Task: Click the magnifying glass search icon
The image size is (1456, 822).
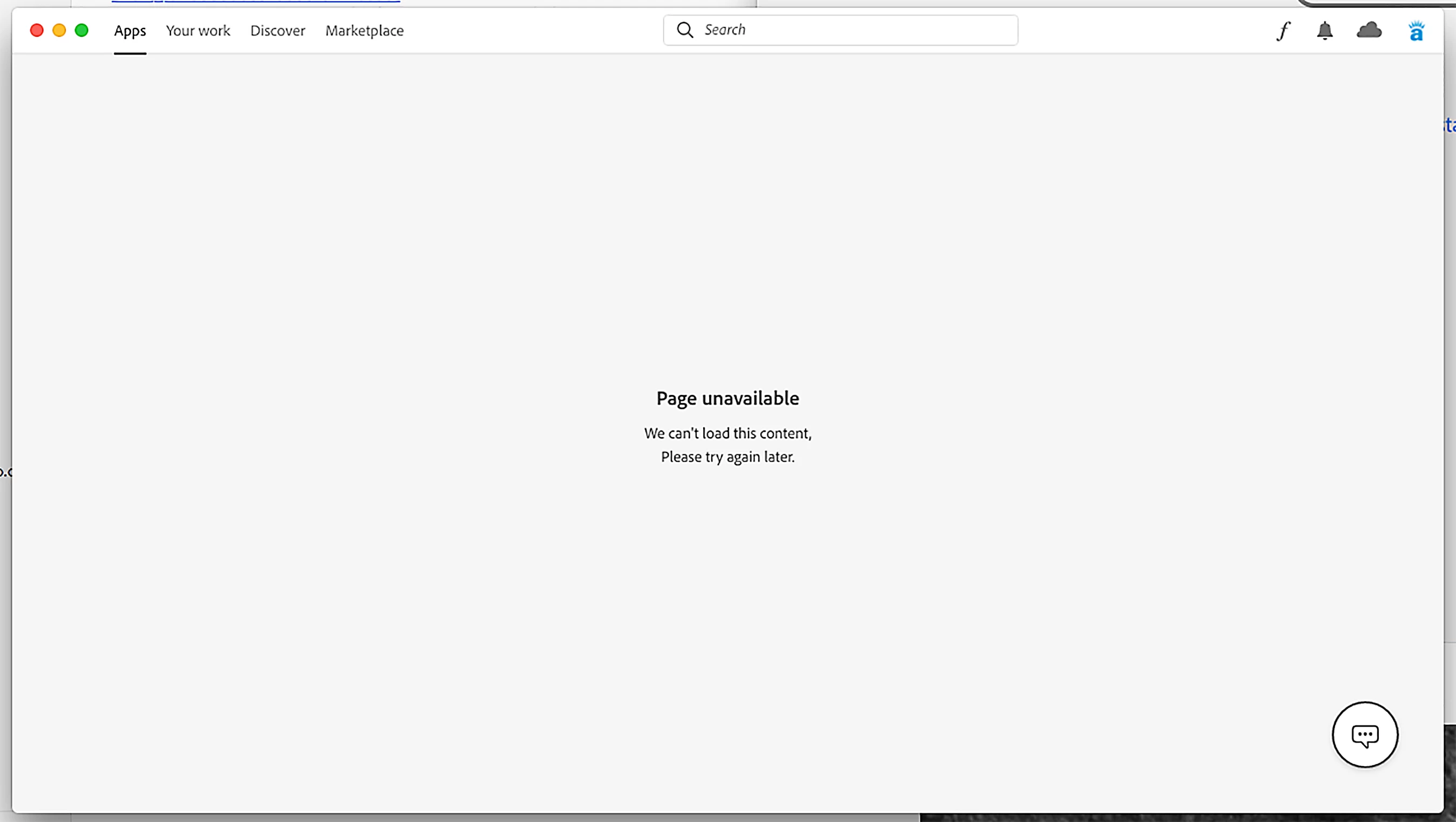Action: pyautogui.click(x=684, y=30)
